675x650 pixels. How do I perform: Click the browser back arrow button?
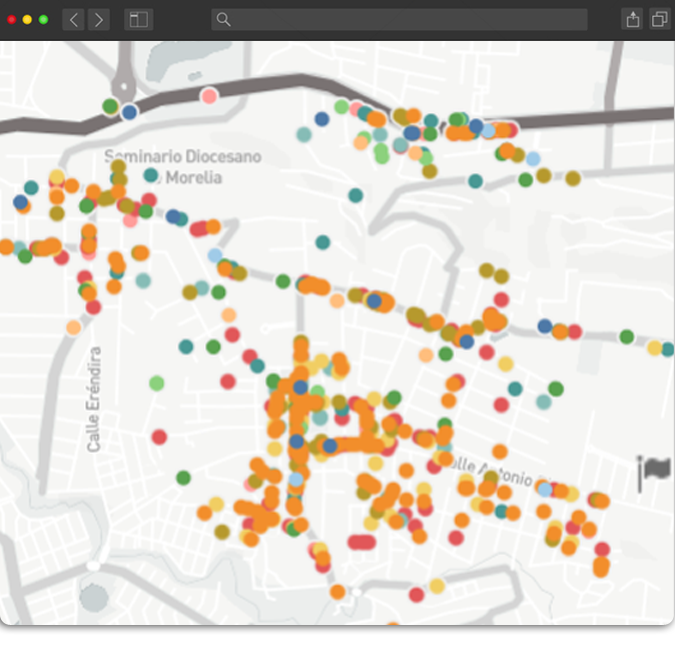coord(74,19)
